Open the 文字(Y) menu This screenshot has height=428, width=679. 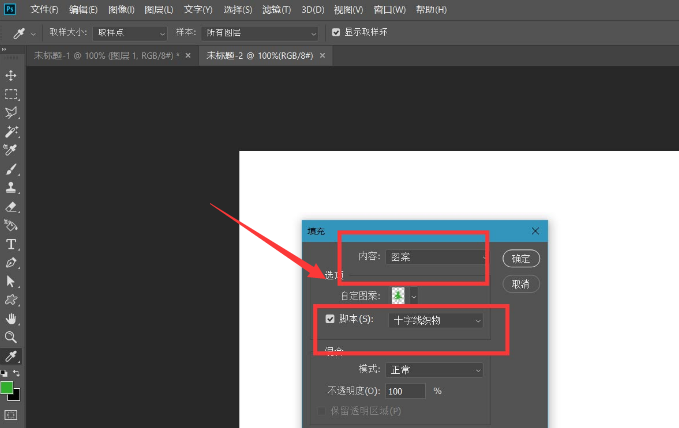click(198, 10)
